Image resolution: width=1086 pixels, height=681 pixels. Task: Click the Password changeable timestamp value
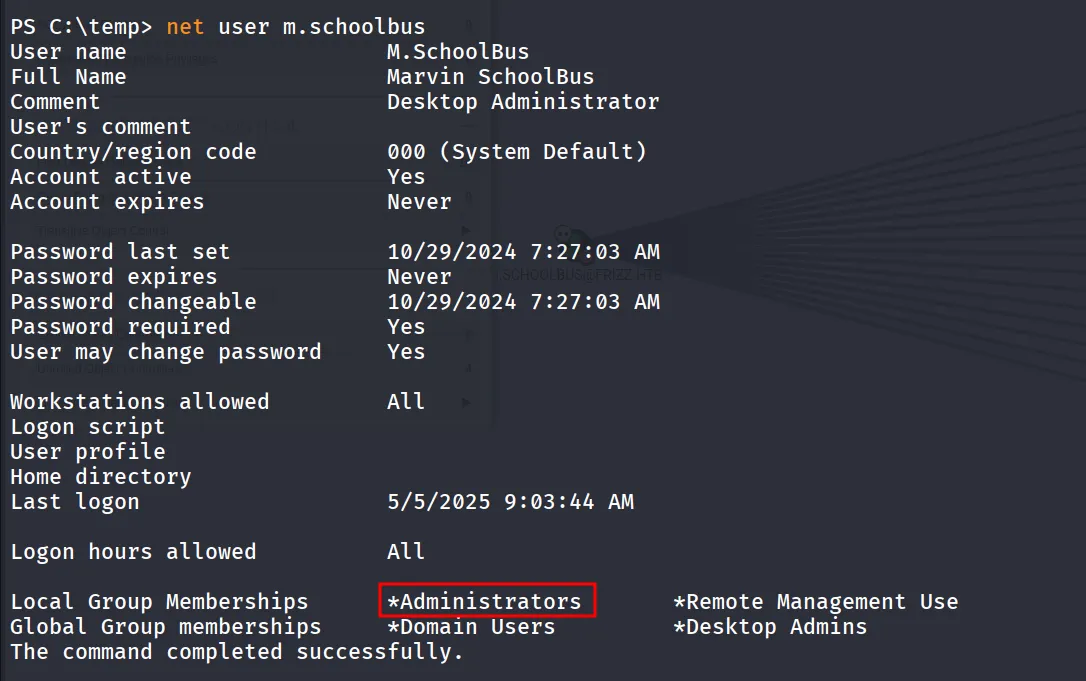(523, 301)
